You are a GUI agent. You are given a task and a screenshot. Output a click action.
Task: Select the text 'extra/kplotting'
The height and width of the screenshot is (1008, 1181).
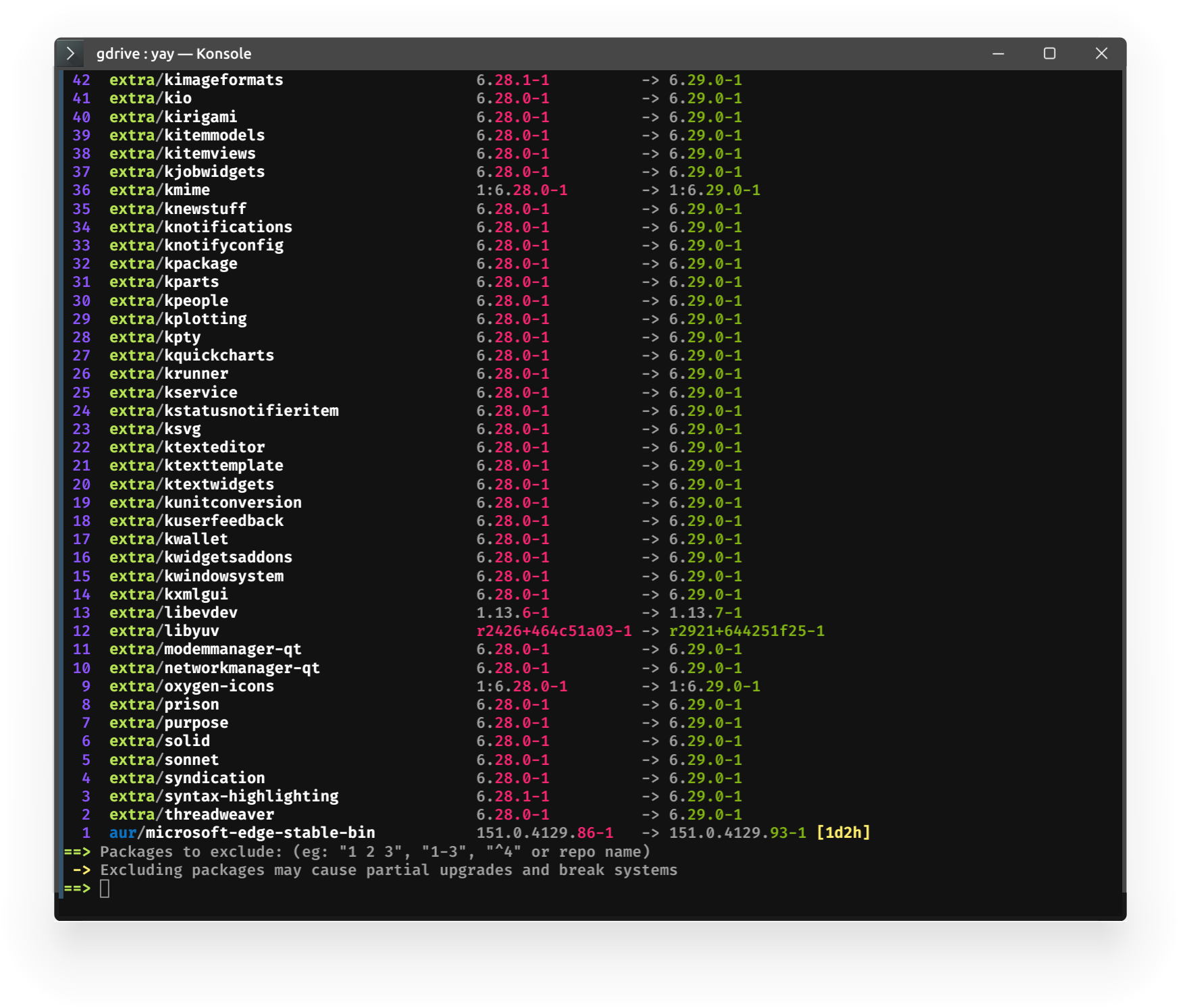tap(178, 319)
